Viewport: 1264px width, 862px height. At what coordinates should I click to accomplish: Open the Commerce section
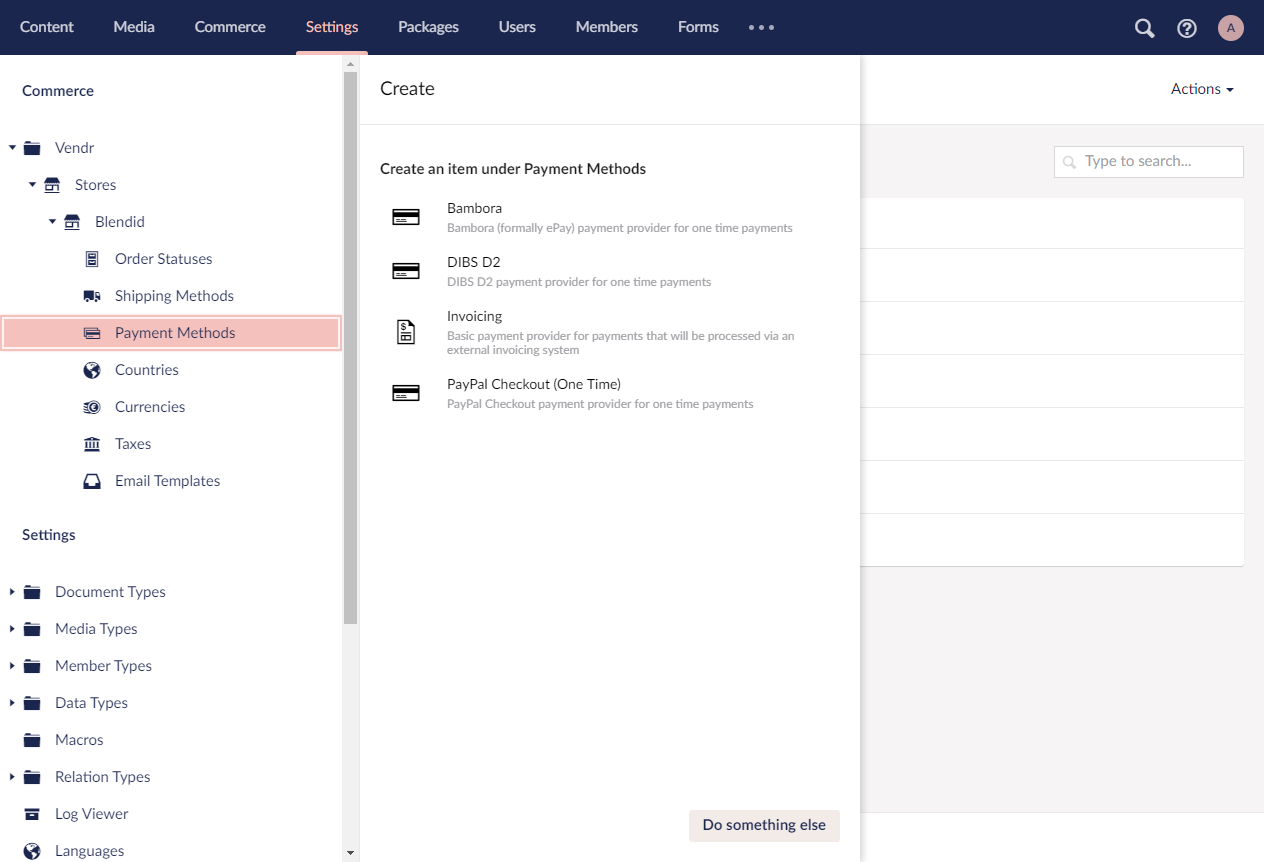click(230, 27)
